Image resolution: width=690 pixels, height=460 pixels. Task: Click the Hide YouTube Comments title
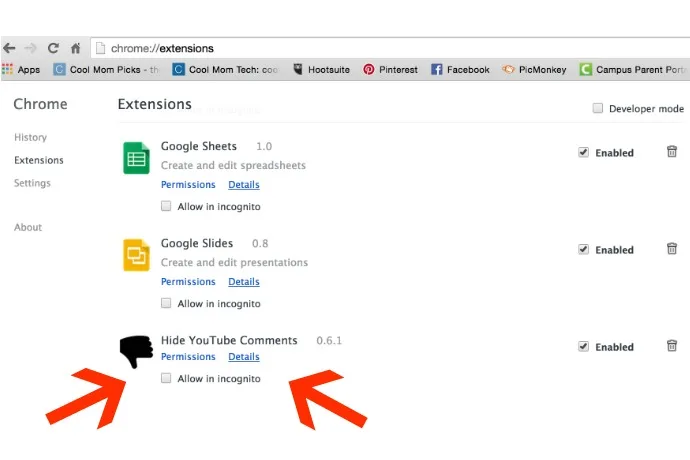click(229, 340)
